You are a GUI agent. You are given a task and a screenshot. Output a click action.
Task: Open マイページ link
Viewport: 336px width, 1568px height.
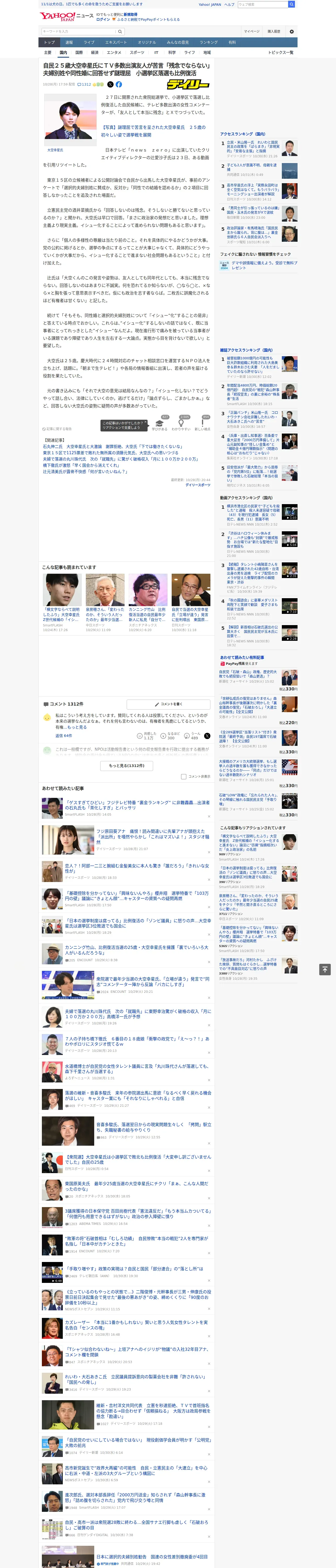tap(252, 32)
